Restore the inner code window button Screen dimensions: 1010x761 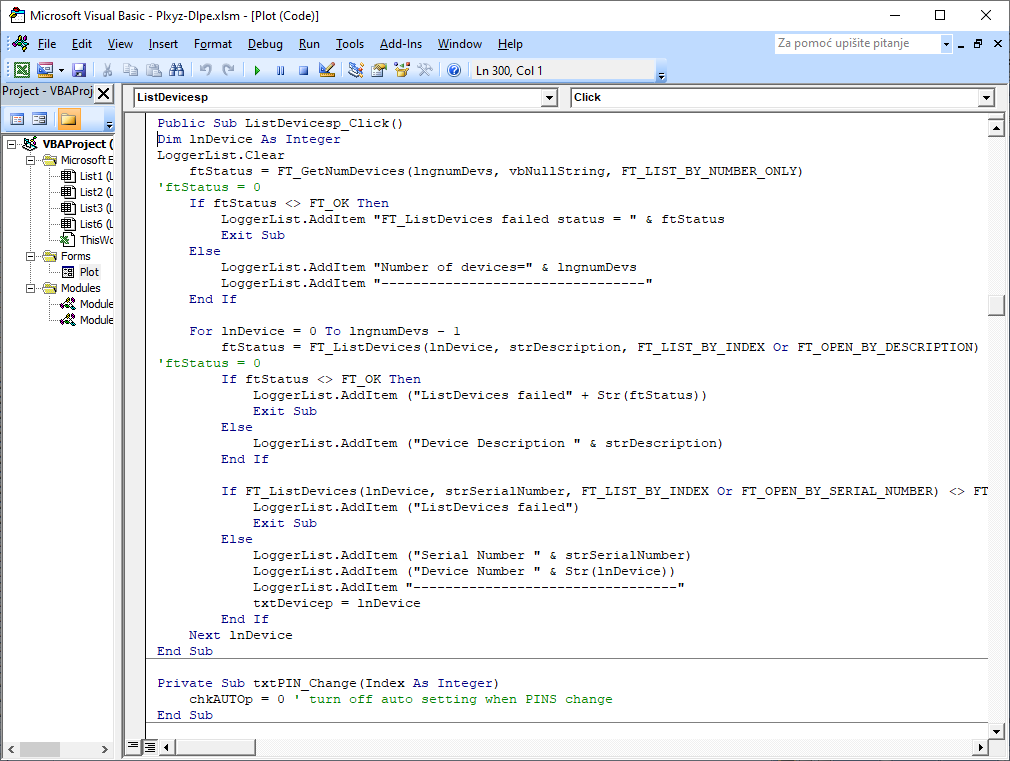point(978,44)
